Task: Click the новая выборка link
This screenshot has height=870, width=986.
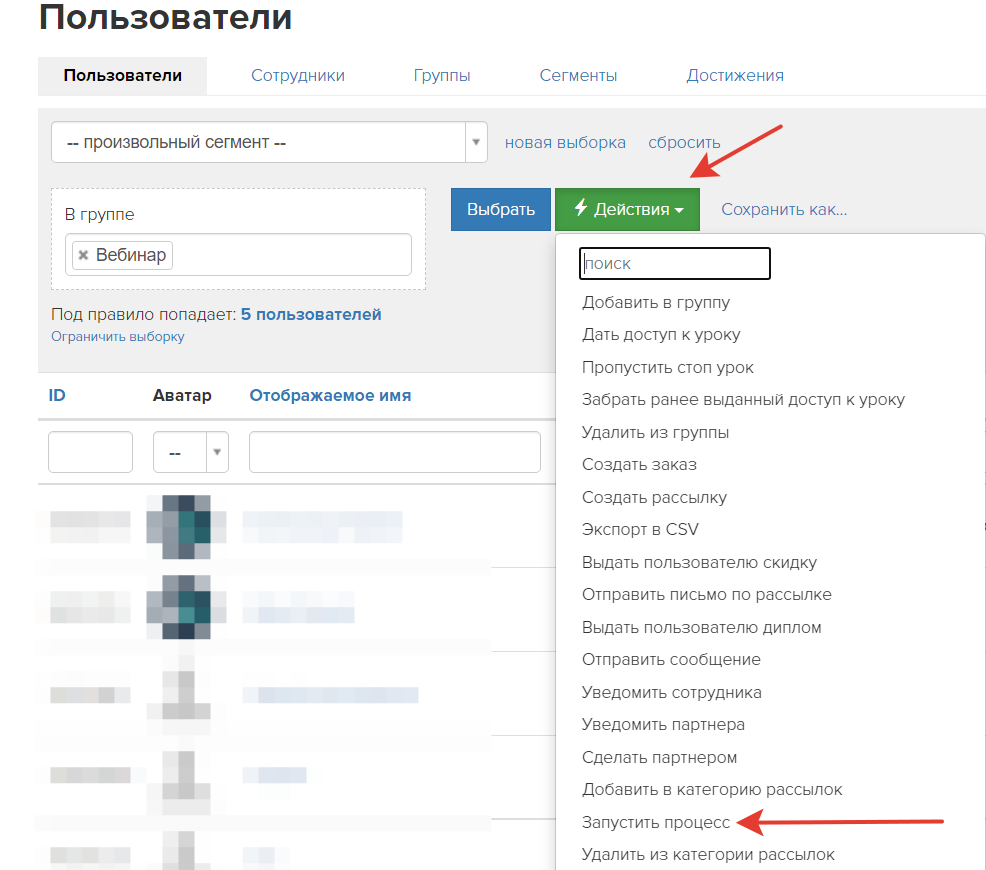Action: pyautogui.click(x=565, y=142)
